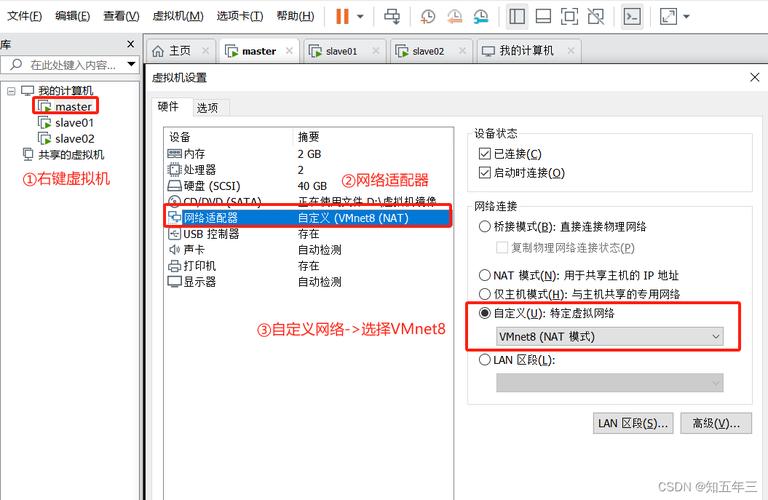Close the 我的计算机 tab
The height and width of the screenshot is (500, 768).
point(571,51)
